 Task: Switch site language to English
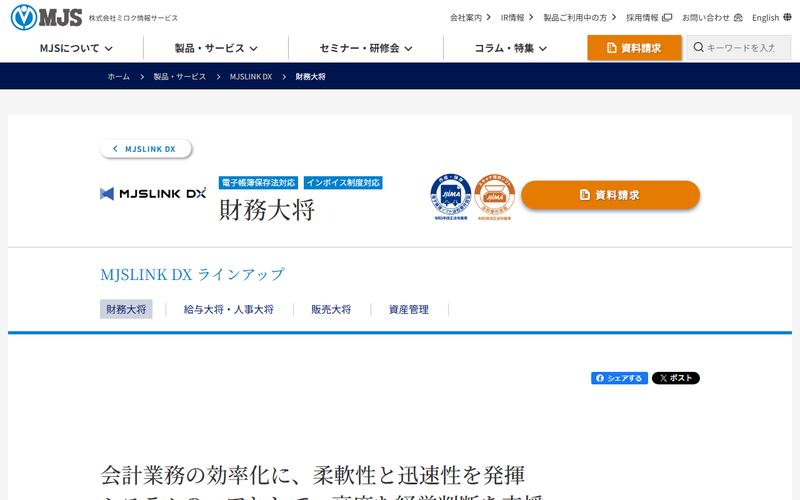pos(771,17)
